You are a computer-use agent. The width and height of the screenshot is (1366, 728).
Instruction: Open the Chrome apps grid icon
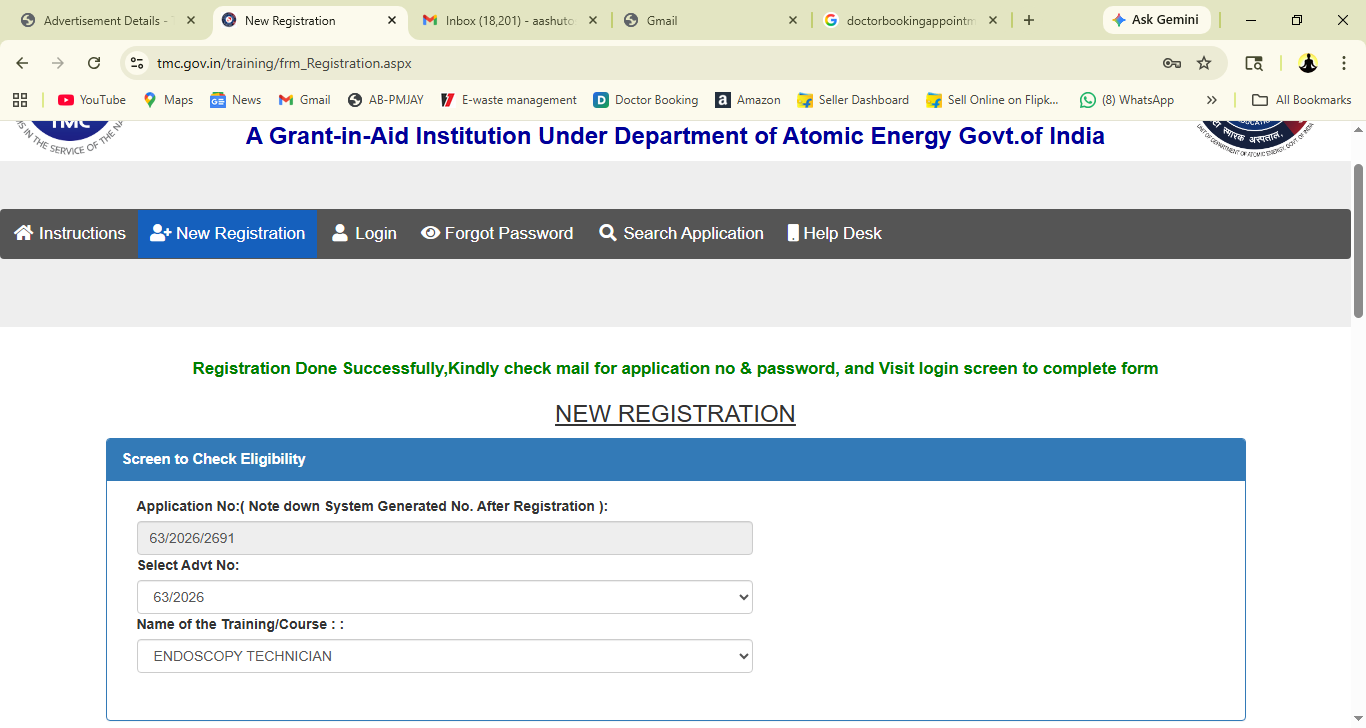click(20, 100)
